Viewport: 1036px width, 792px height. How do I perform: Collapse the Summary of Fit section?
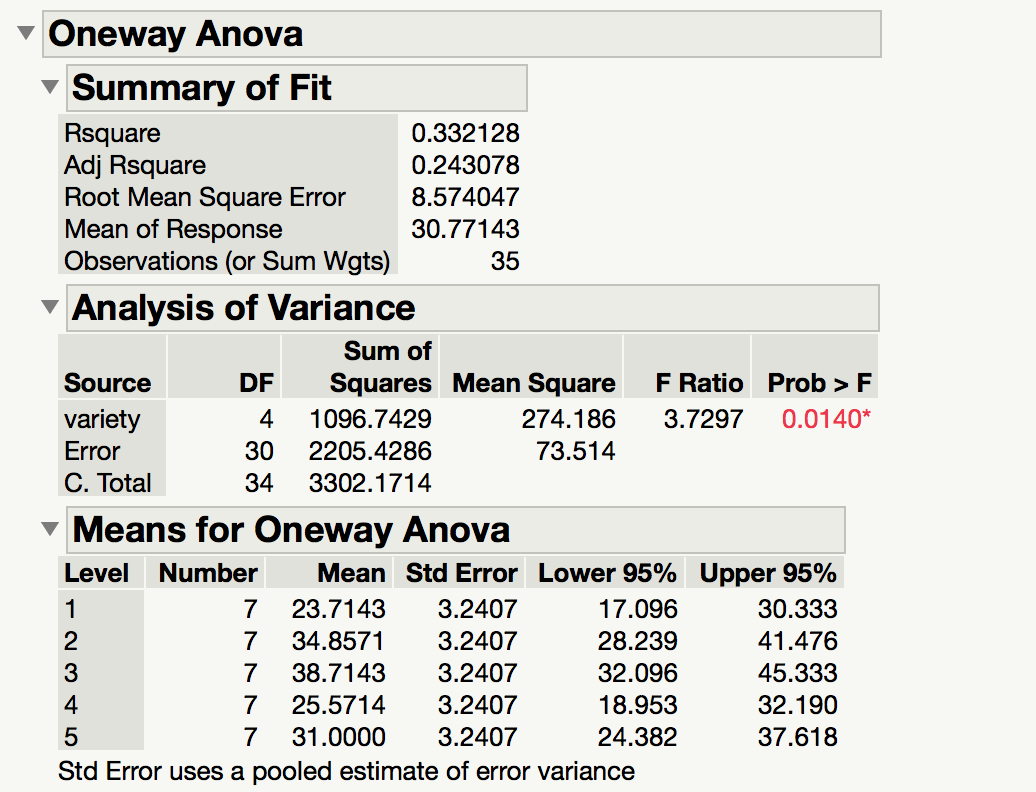(49, 87)
